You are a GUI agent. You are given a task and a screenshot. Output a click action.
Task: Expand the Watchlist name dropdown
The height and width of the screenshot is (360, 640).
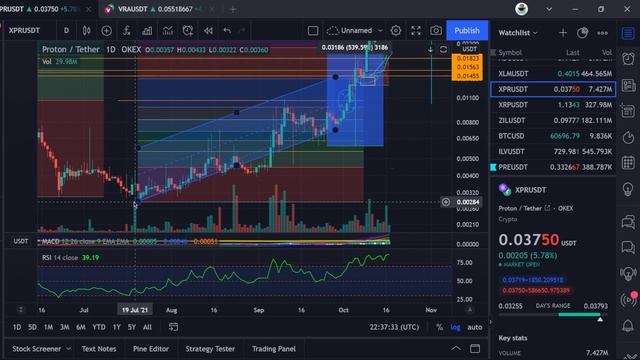tap(518, 33)
